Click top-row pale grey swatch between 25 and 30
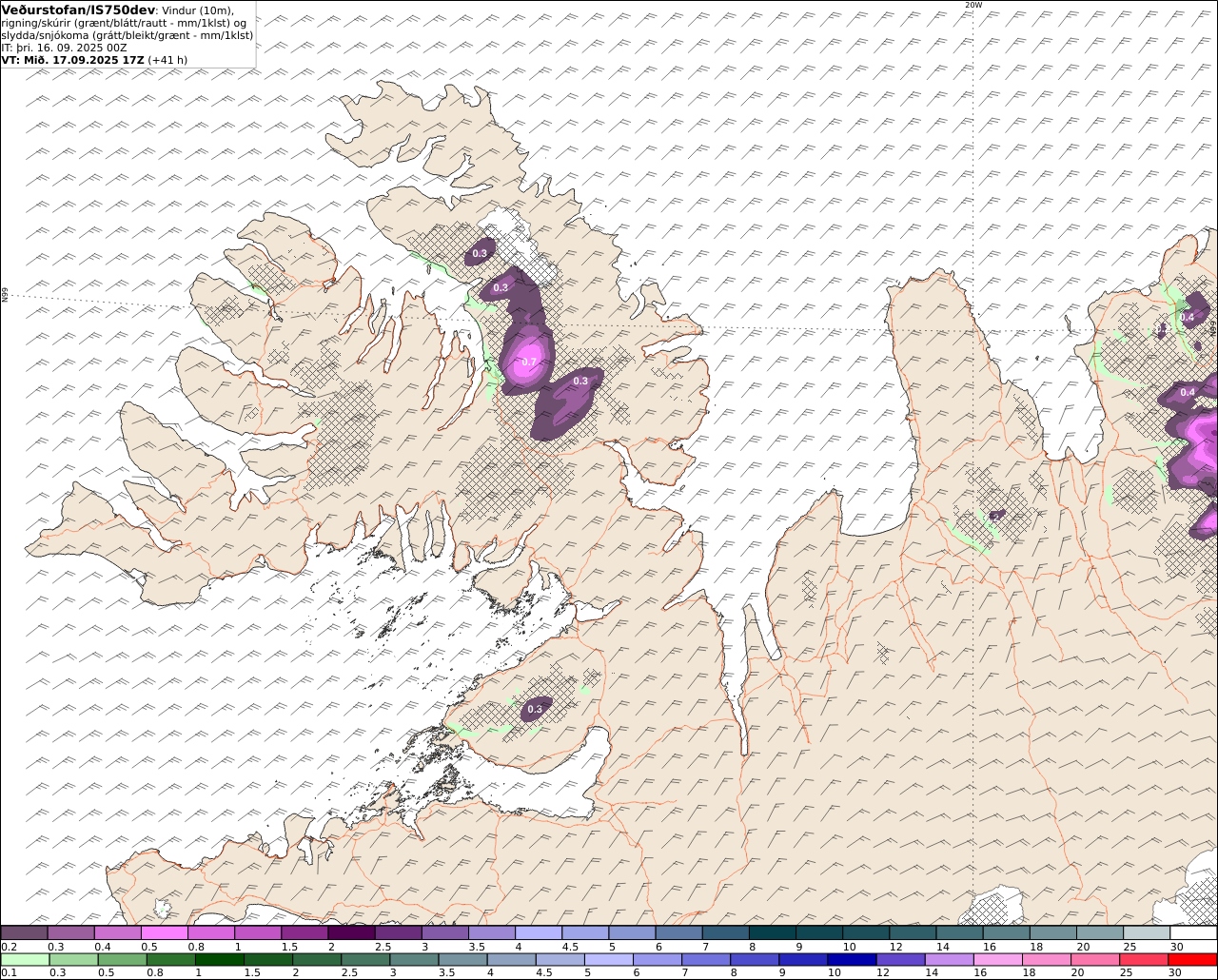 (x=1147, y=932)
